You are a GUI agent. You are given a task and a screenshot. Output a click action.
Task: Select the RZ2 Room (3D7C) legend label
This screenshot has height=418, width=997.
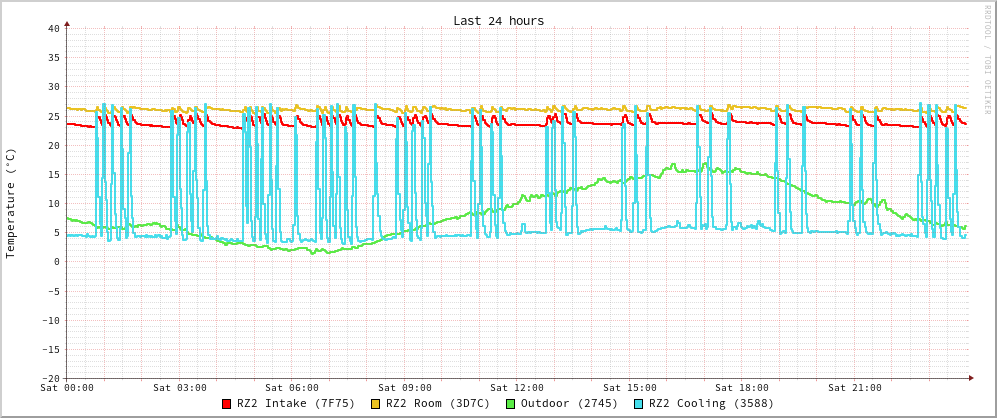(438, 404)
